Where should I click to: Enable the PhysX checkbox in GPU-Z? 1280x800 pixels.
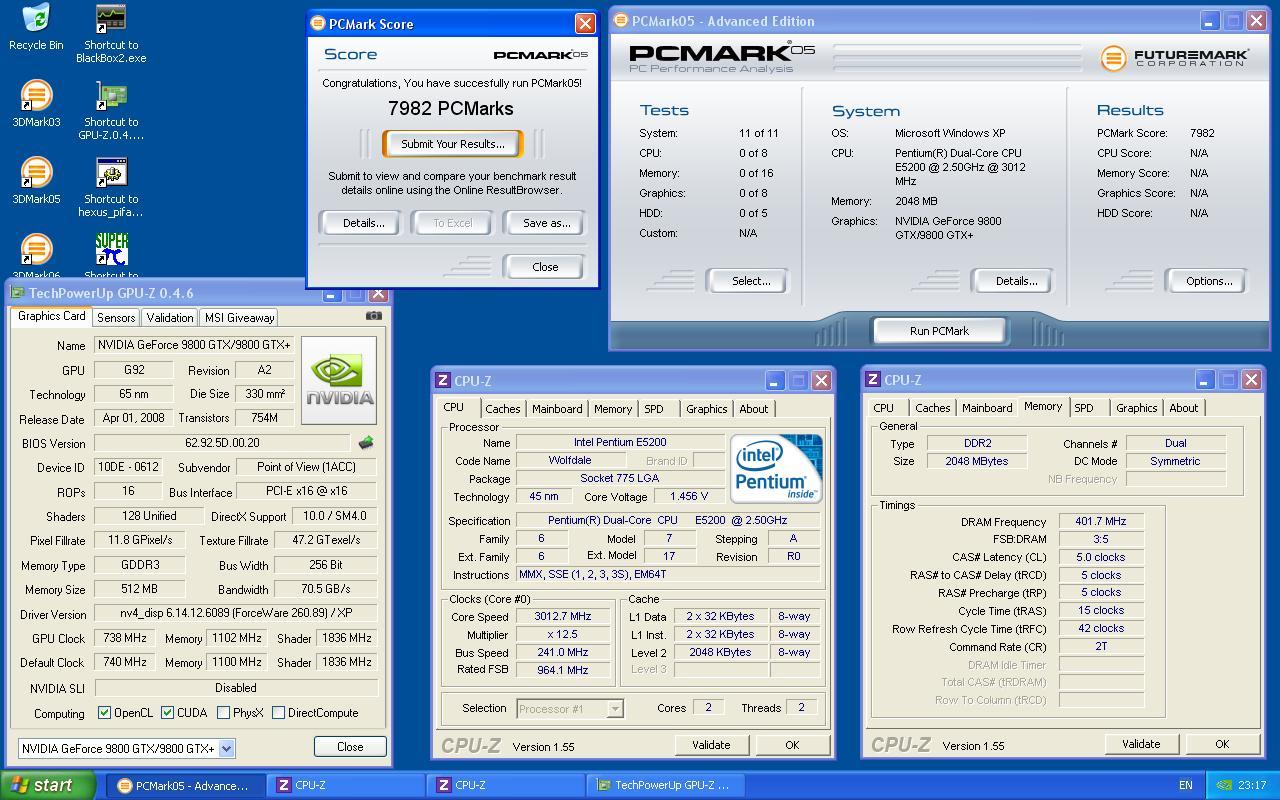tap(223, 713)
